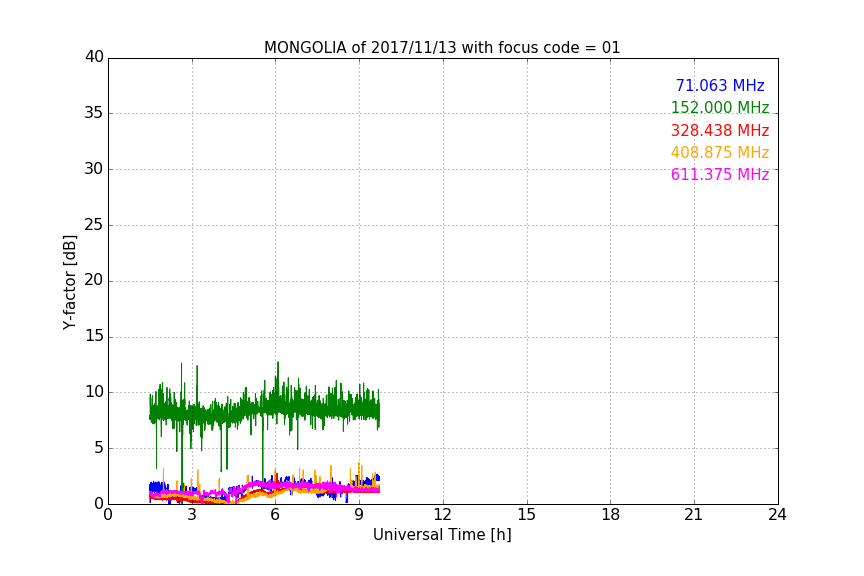Click the x-axis tick value 3
The image size is (864, 576).
pyautogui.click(x=192, y=515)
